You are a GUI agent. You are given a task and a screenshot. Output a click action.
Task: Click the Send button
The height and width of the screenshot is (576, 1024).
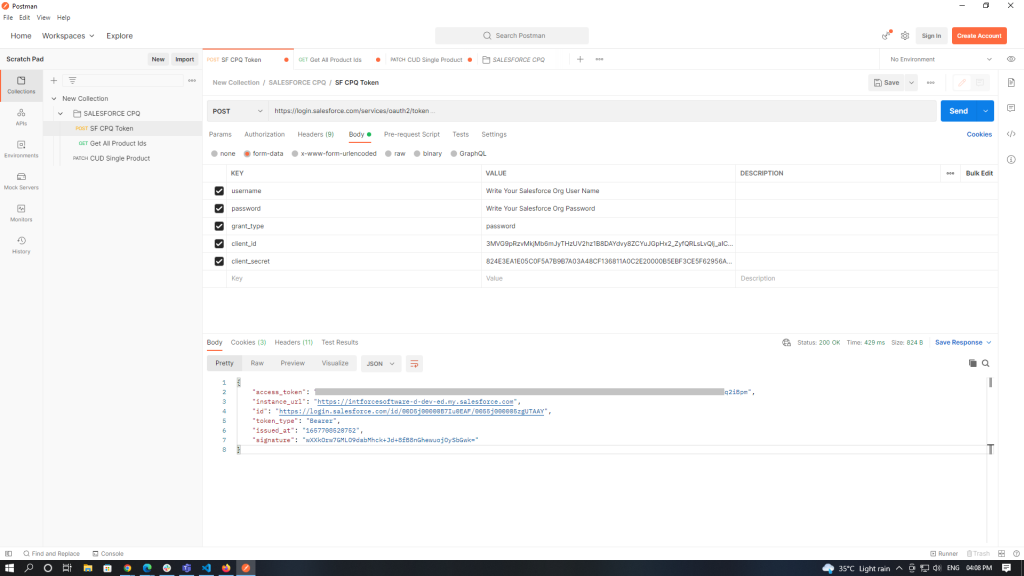click(x=959, y=111)
